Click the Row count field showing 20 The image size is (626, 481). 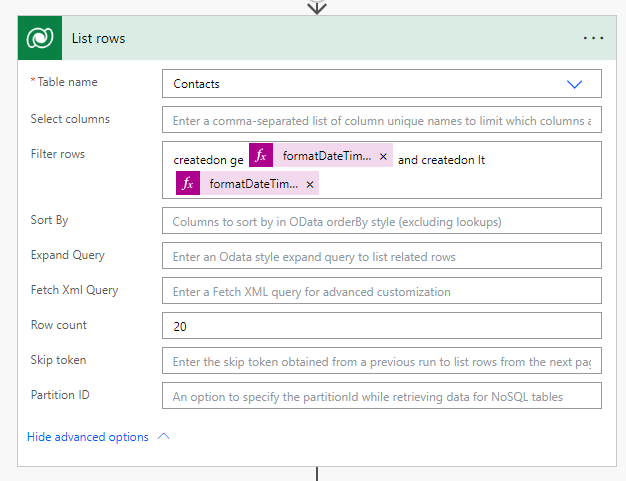point(381,326)
